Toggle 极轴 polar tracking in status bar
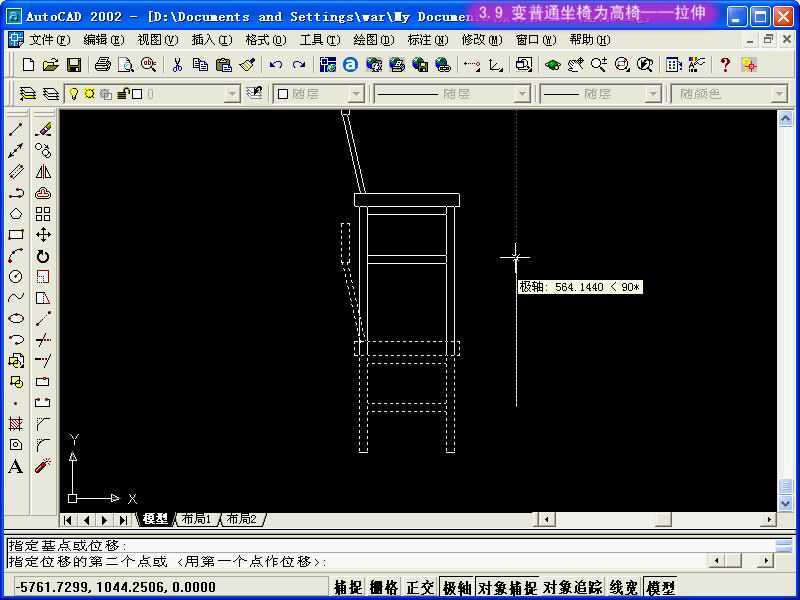 click(x=456, y=587)
